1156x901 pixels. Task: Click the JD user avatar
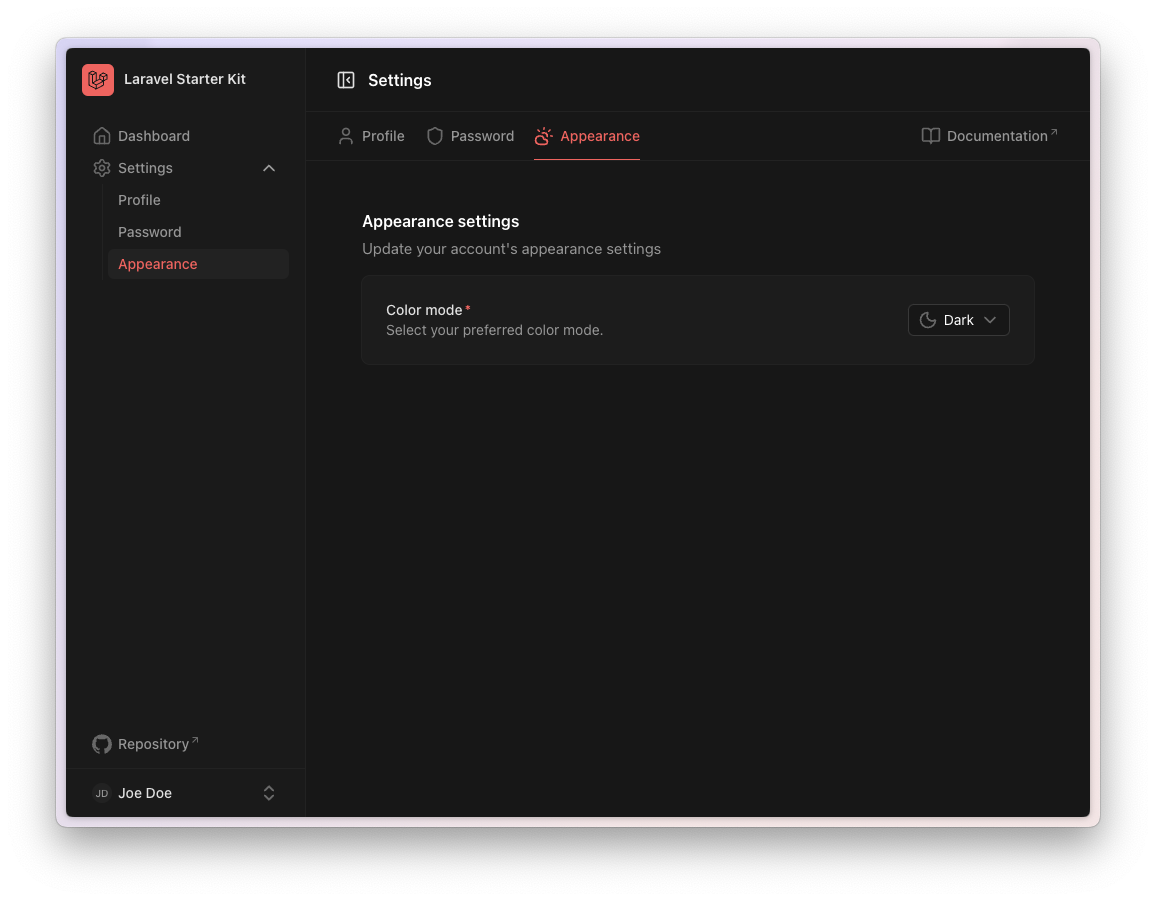point(102,793)
